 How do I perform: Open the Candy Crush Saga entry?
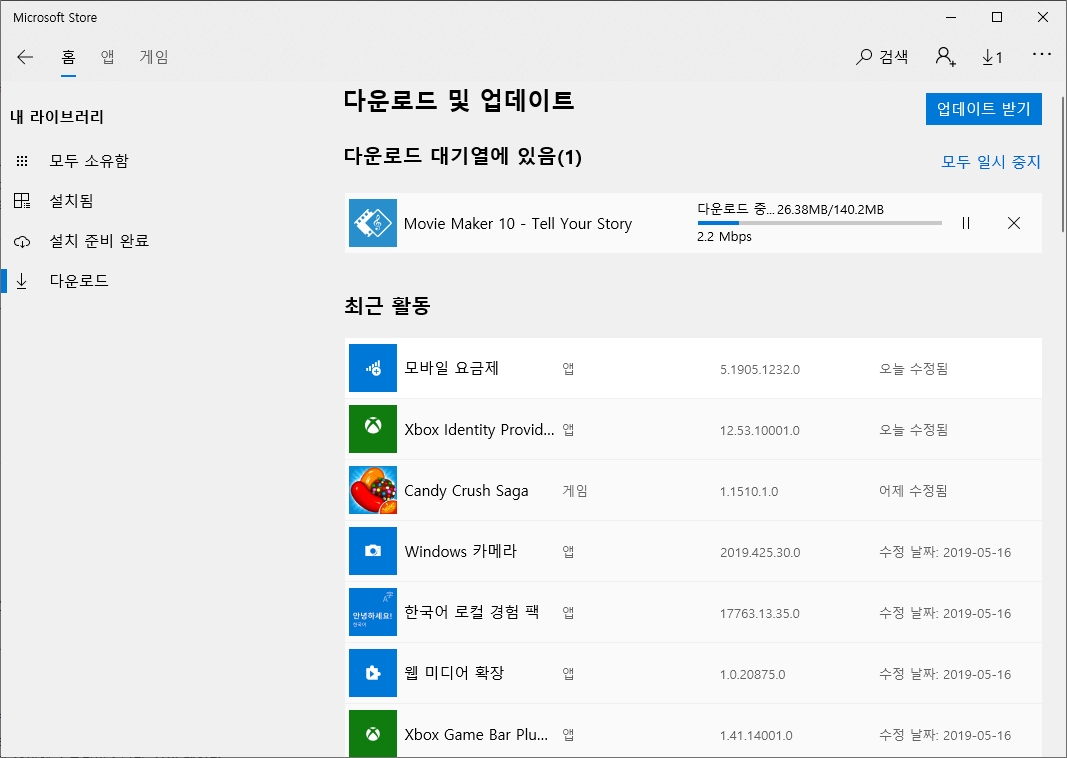click(x=693, y=490)
